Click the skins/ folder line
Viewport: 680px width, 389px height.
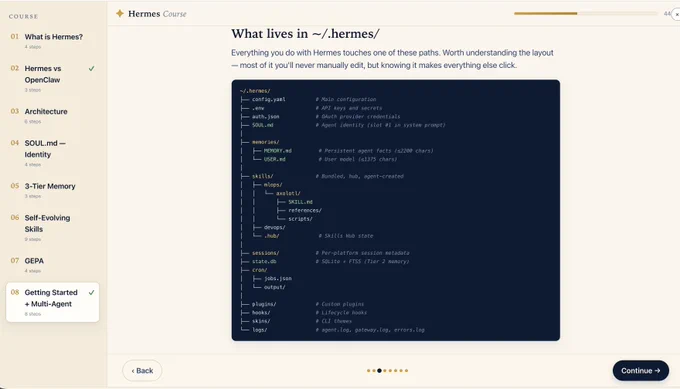pos(261,321)
